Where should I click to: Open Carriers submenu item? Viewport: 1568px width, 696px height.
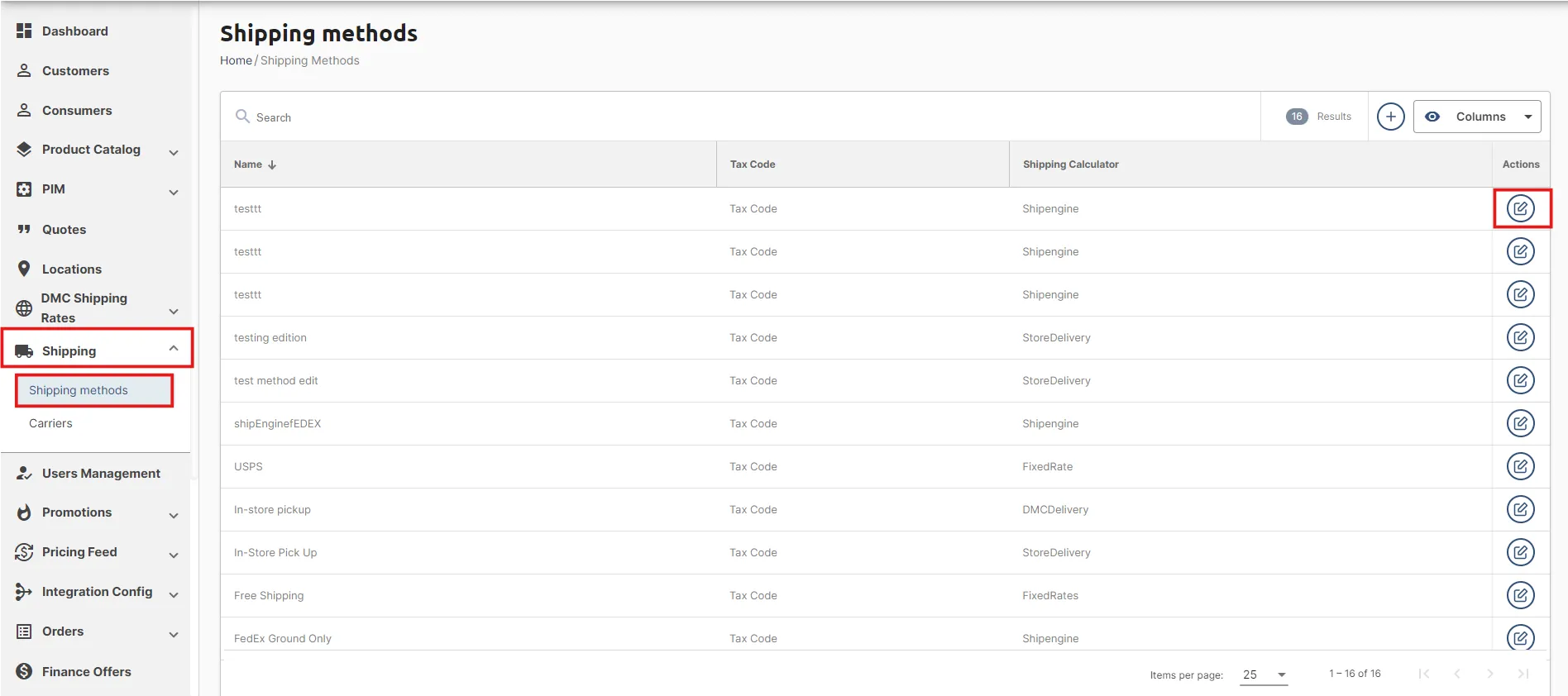(x=50, y=423)
